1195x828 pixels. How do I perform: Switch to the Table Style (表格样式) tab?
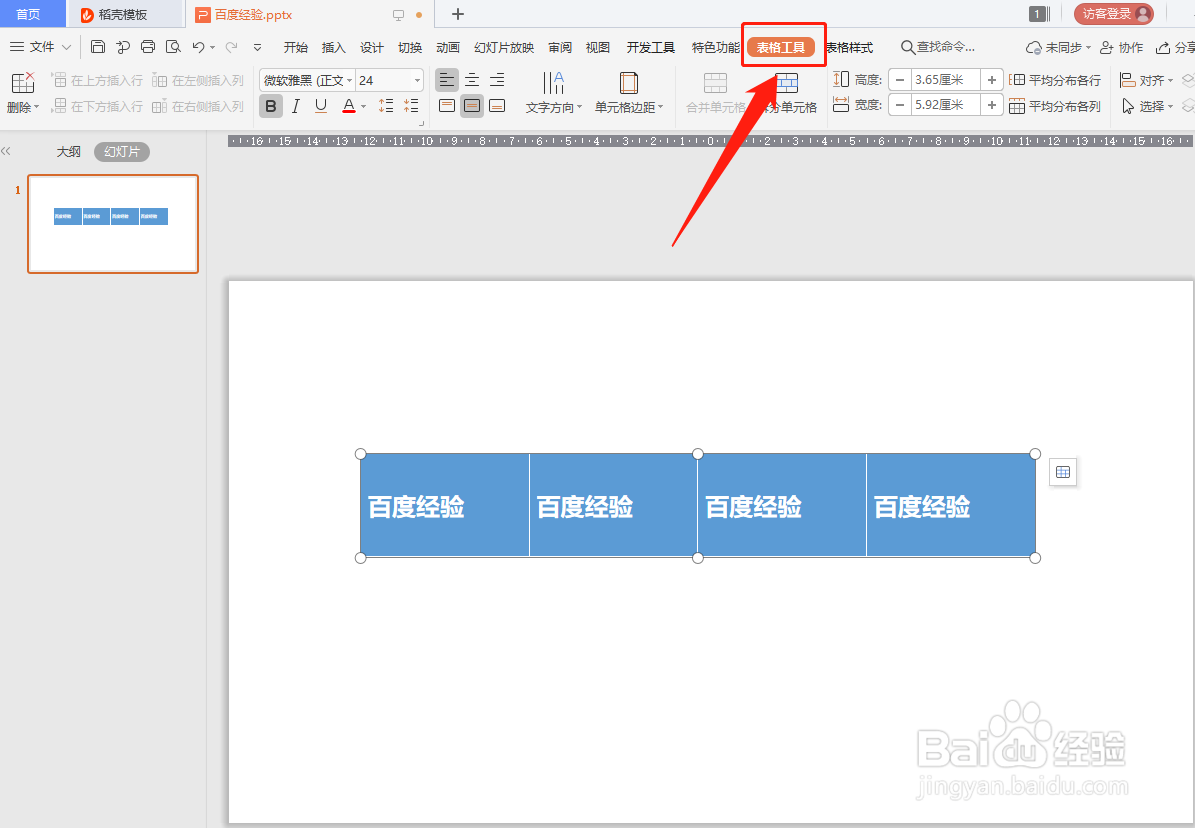pyautogui.click(x=851, y=47)
